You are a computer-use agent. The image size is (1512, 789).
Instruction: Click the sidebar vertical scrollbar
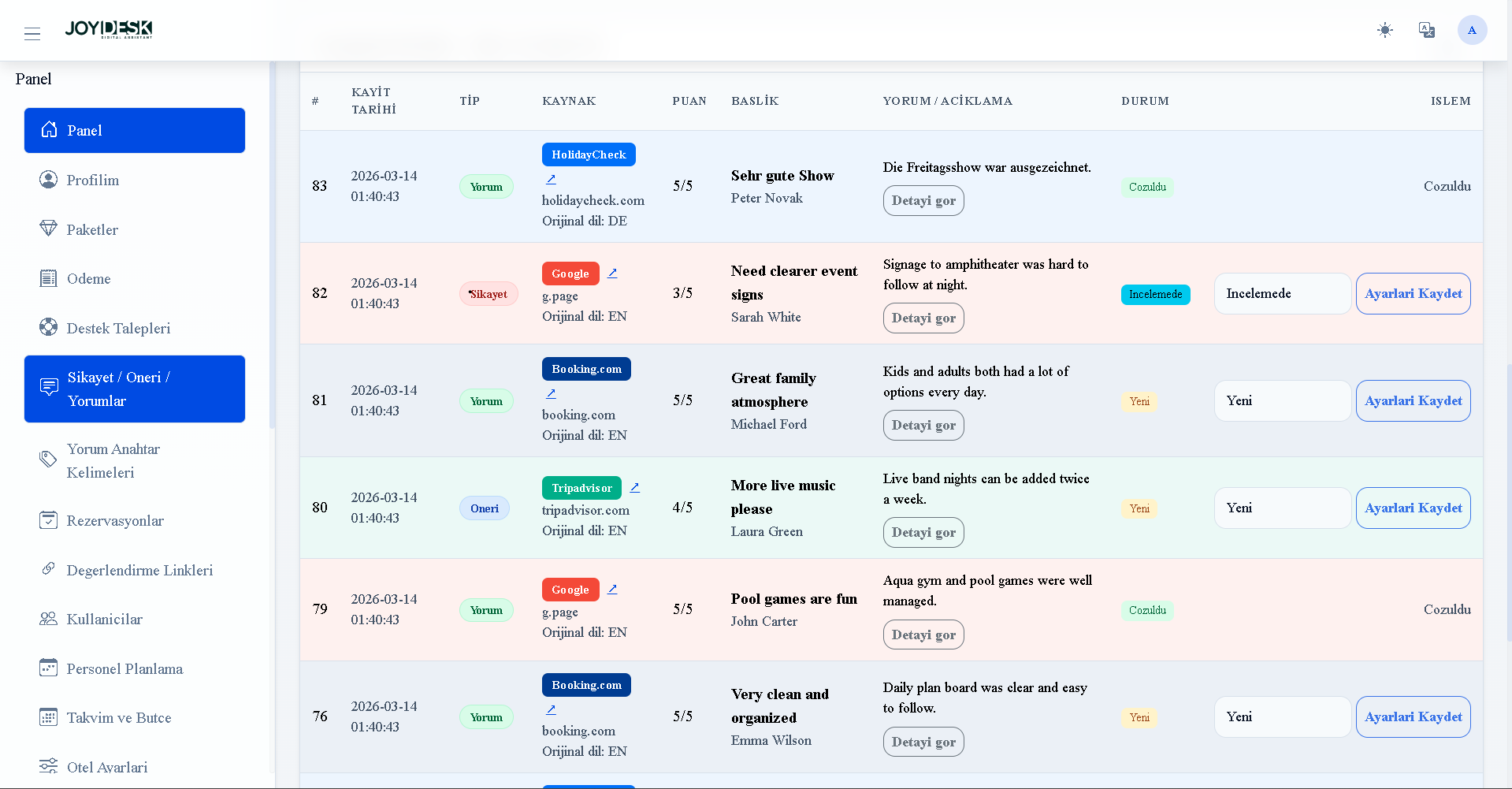(272, 244)
